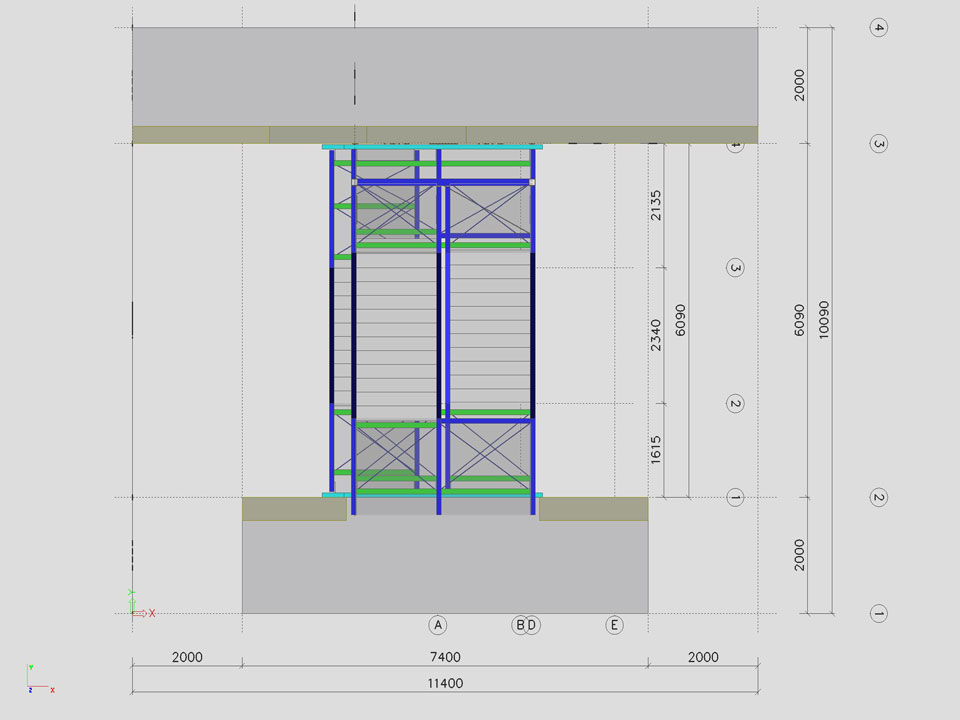
Task: Select the cyan top beam of the scaffold
Action: coord(432,147)
